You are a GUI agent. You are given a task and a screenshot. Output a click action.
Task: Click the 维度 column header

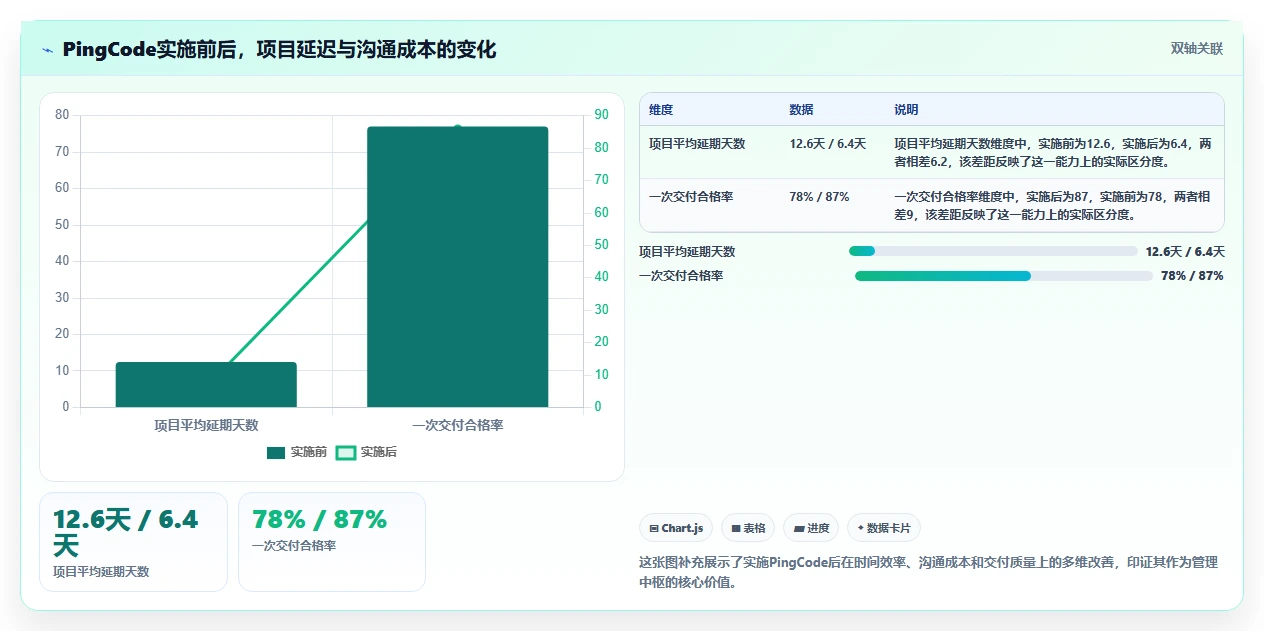click(x=661, y=110)
